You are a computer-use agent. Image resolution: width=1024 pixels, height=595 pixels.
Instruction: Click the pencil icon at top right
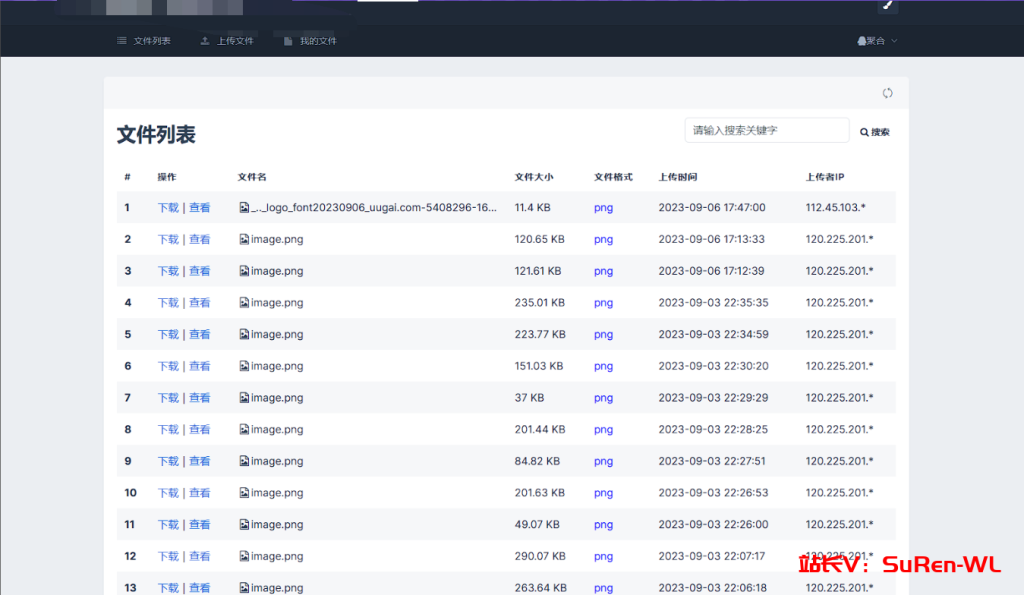pos(888,5)
